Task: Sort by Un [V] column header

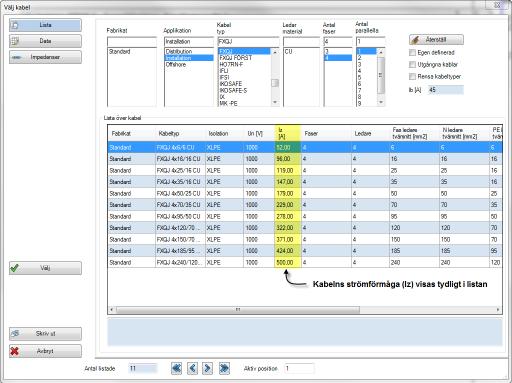Action: click(259, 133)
